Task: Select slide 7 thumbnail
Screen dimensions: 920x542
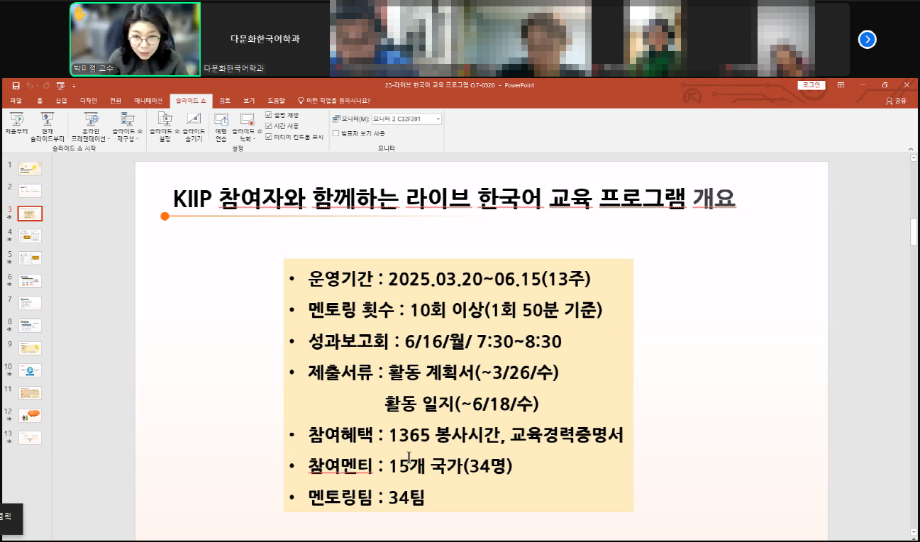Action: click(x=30, y=303)
